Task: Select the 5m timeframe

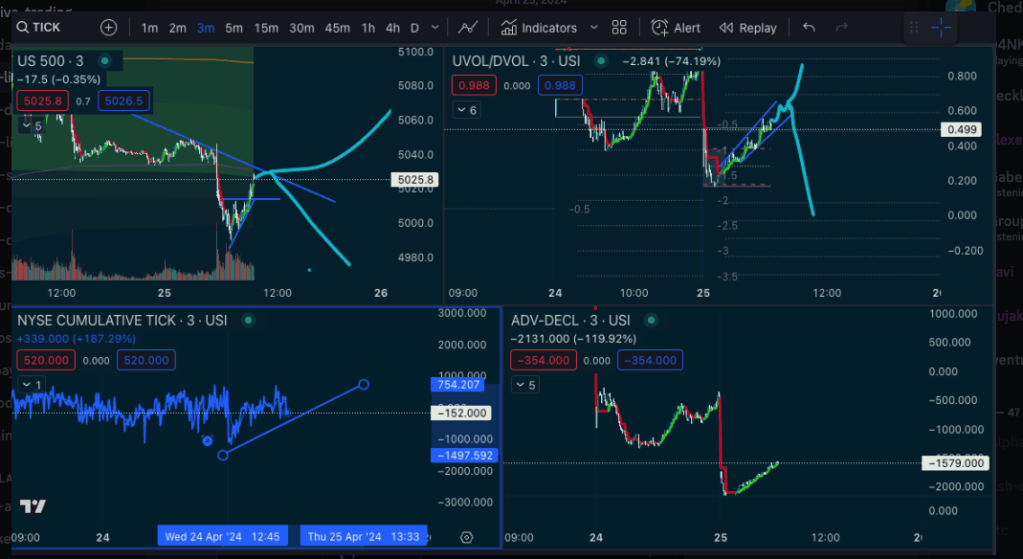Action: pos(234,28)
